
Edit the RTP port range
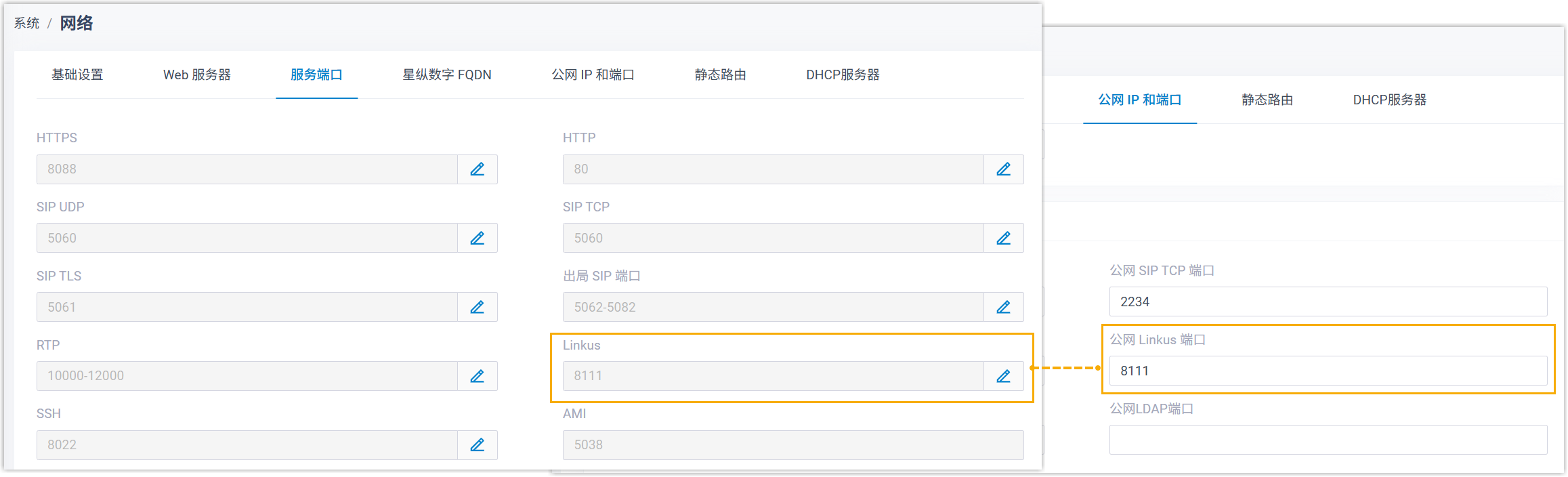click(478, 376)
